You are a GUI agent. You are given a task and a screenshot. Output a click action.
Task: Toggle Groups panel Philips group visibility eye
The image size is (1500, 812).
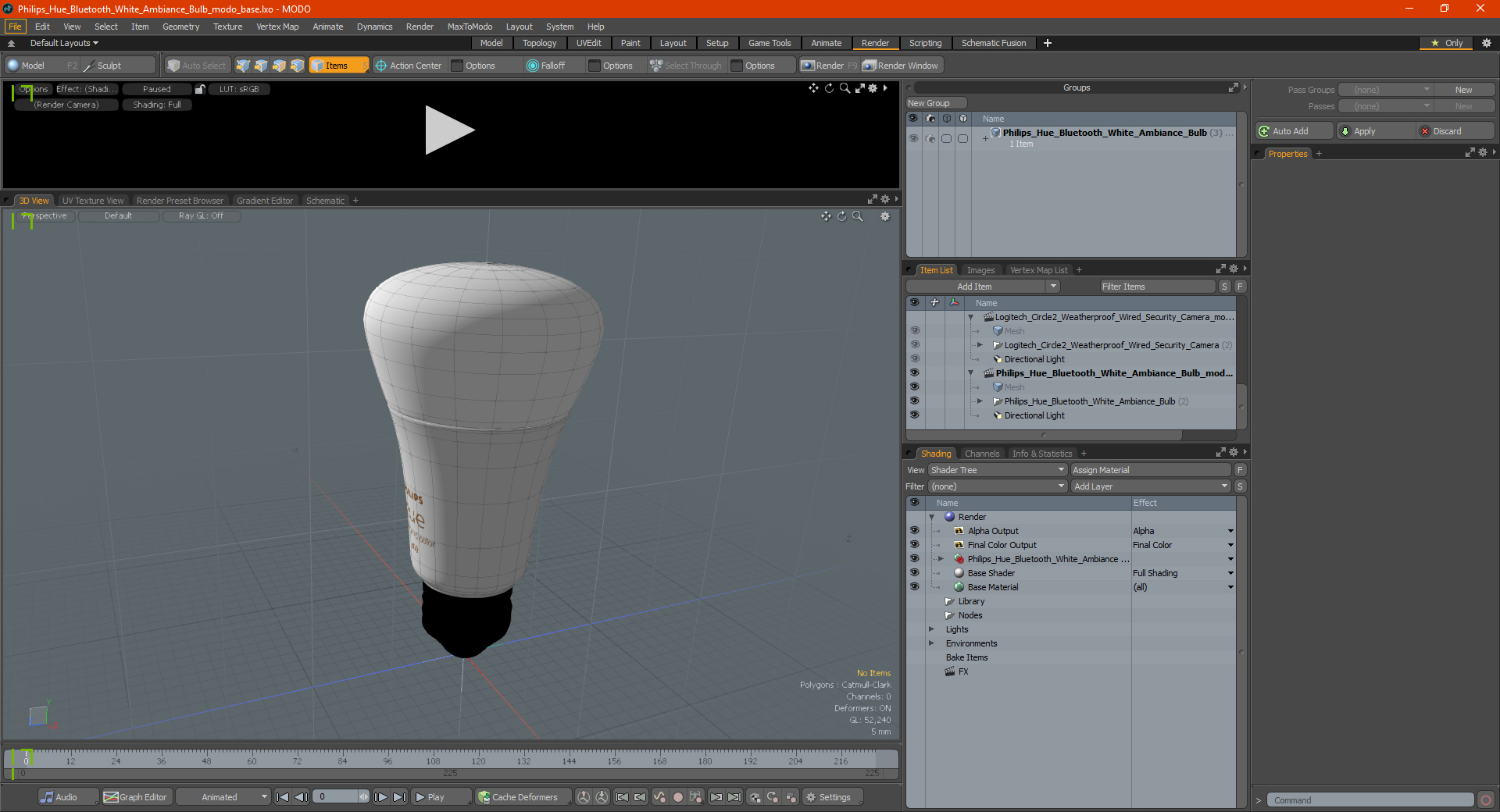913,138
